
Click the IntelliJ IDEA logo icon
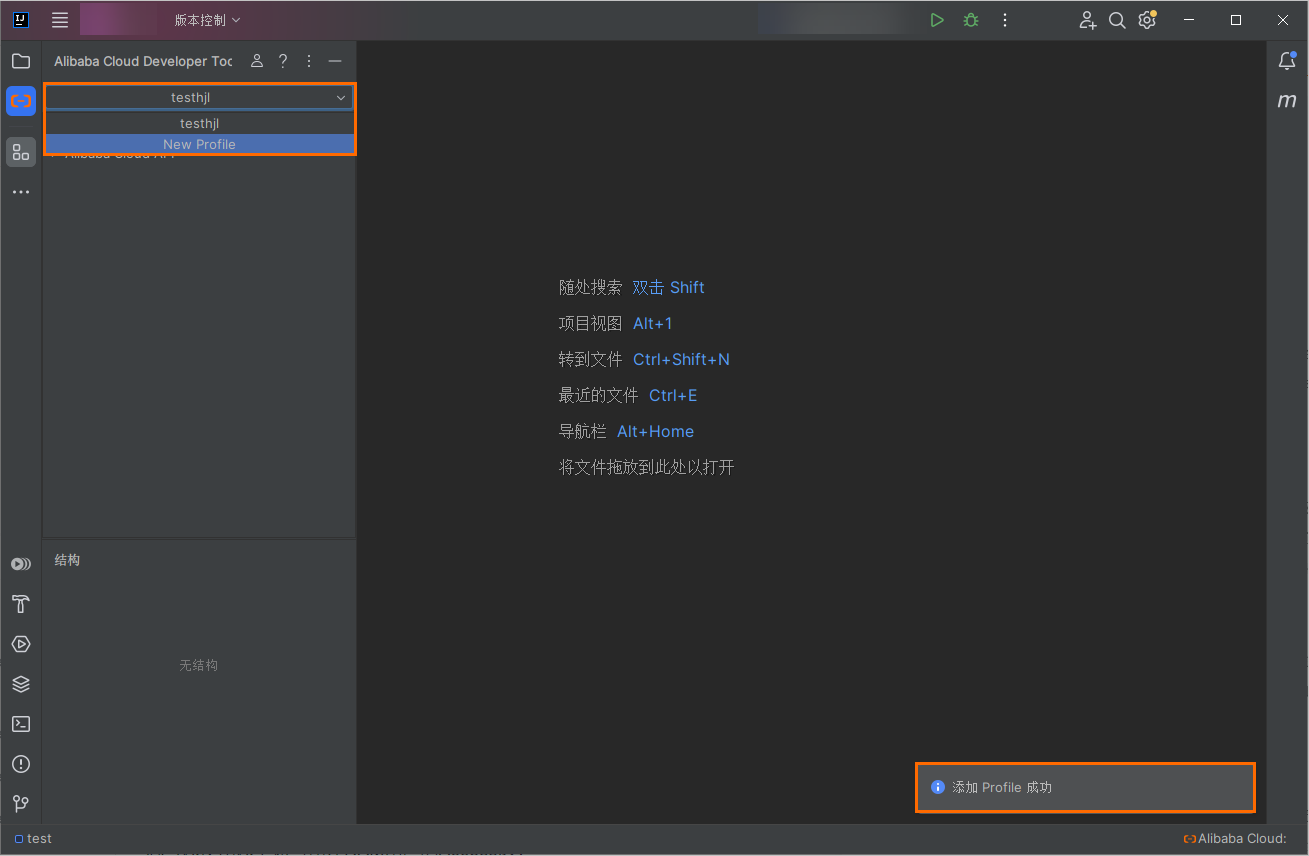pos(21,20)
